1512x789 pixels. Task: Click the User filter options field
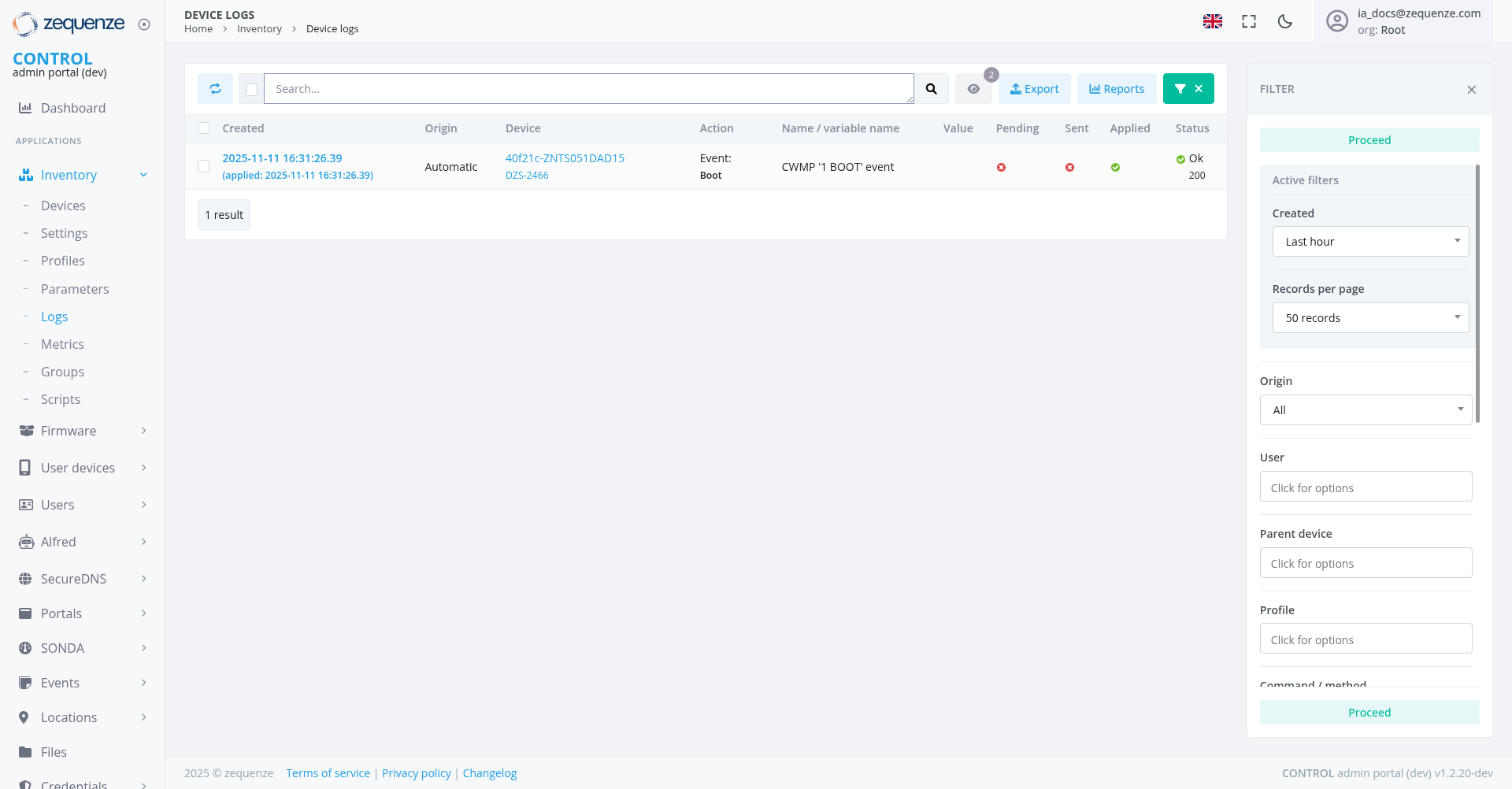1366,487
